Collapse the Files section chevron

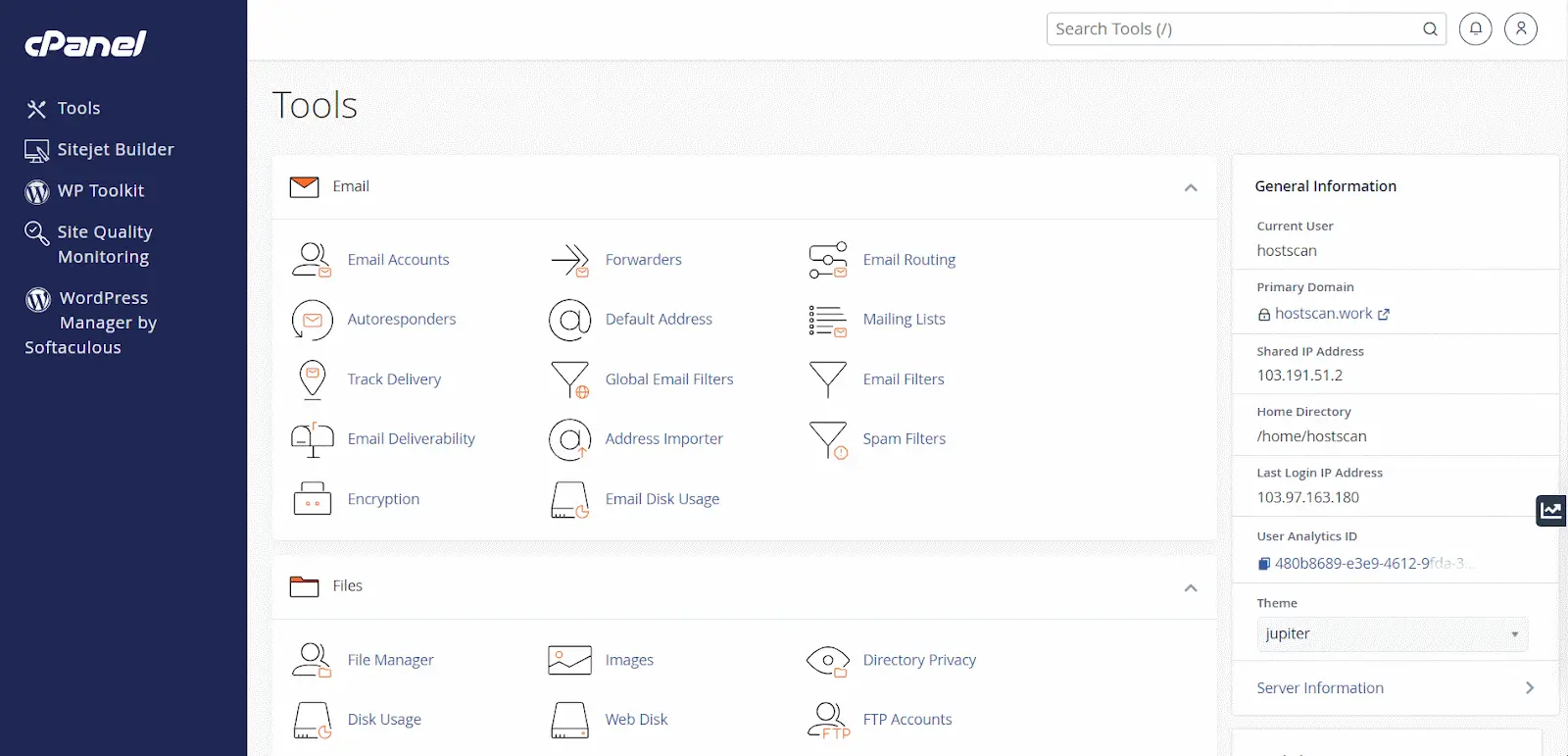click(1191, 587)
